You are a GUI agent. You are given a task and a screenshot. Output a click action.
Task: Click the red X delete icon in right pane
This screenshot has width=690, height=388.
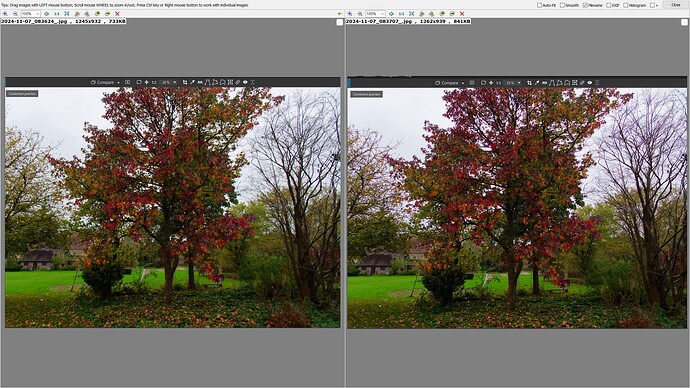coord(462,14)
